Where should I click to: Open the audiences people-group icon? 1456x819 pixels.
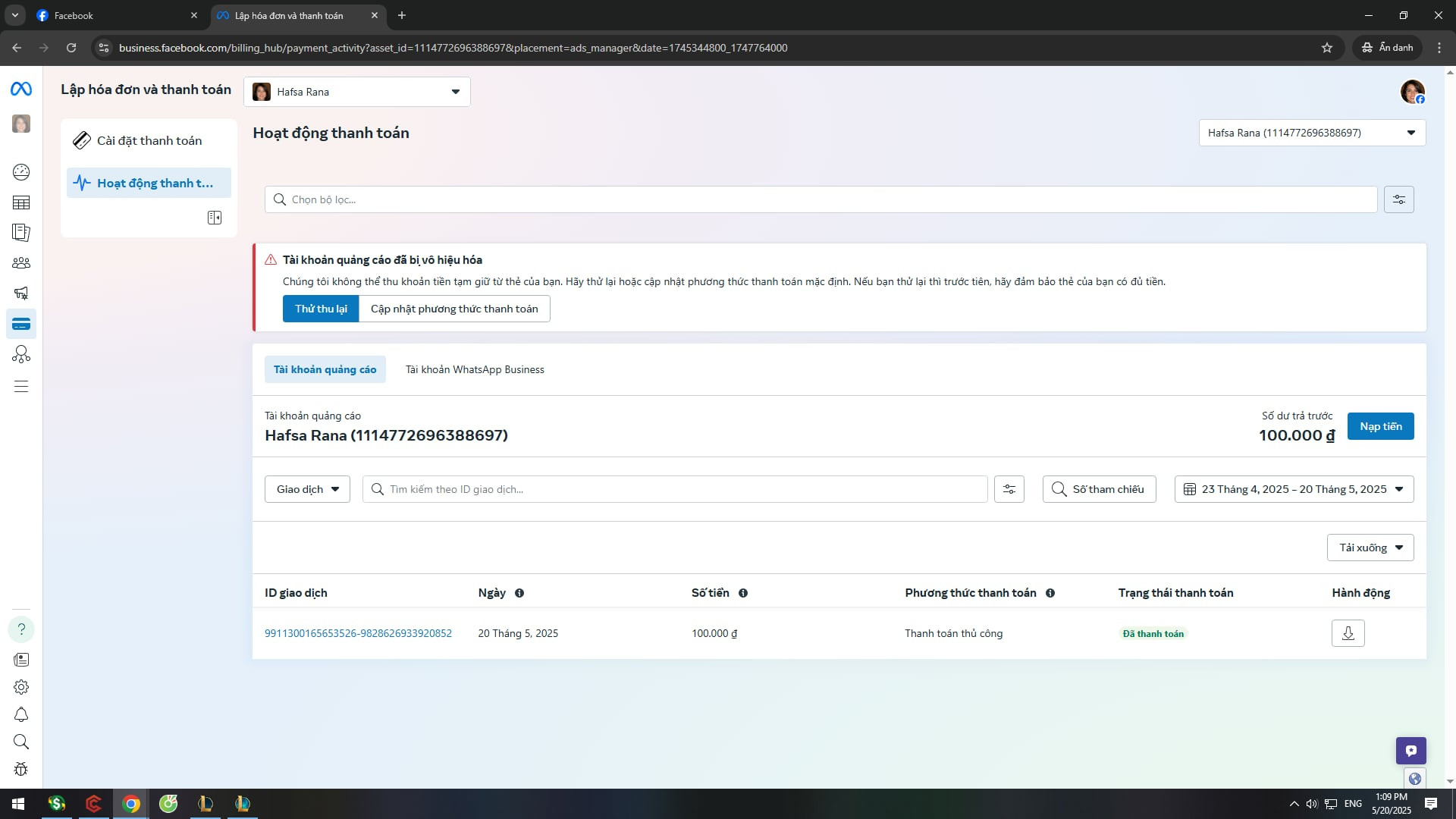coord(21,263)
